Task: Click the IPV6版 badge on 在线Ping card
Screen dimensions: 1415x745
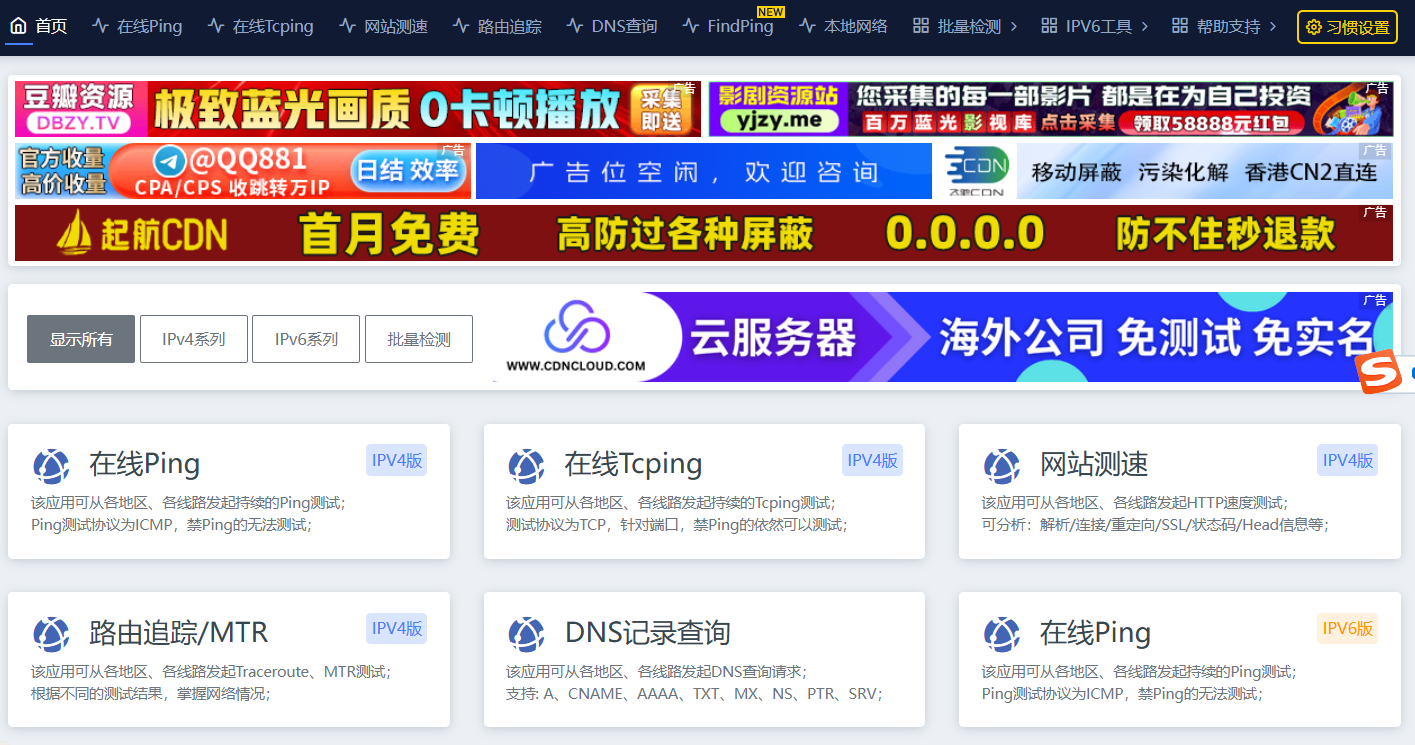Action: coord(1347,628)
